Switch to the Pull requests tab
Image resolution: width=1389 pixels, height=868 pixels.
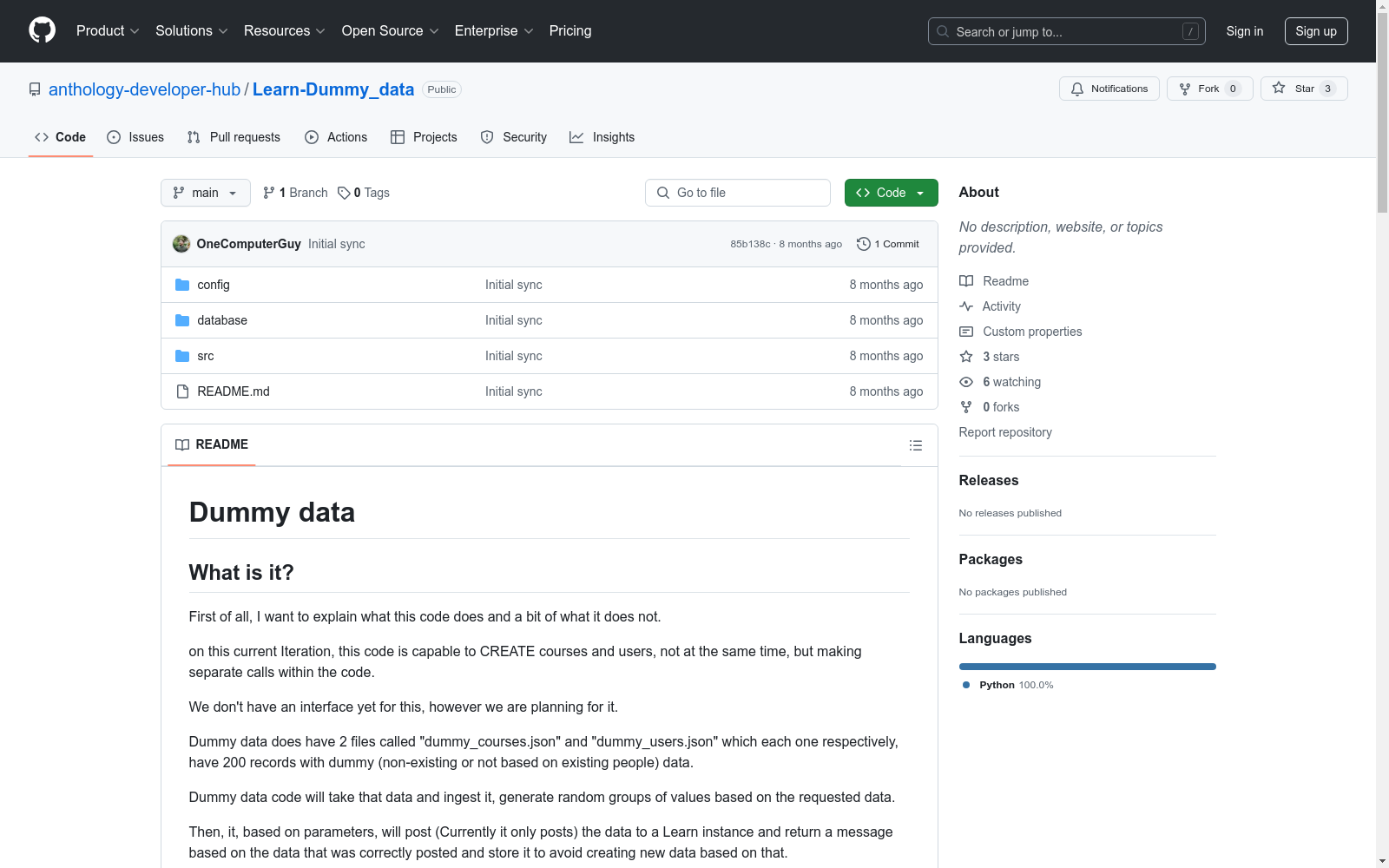pos(234,137)
